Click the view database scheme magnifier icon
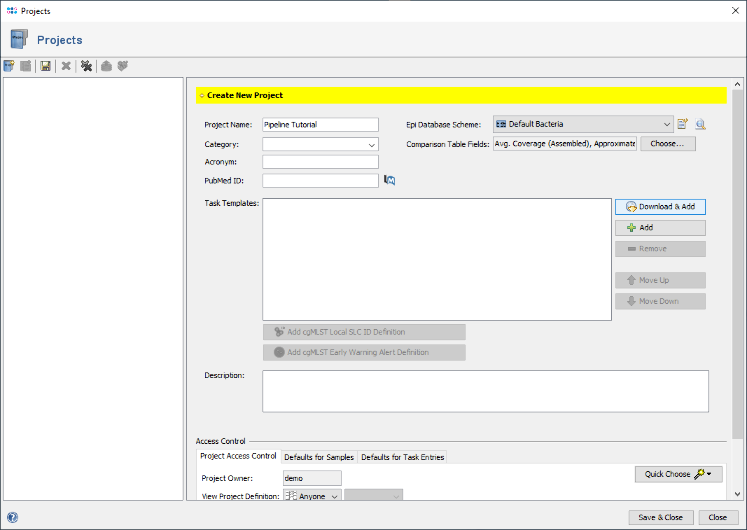The width and height of the screenshot is (747, 530). point(701,125)
